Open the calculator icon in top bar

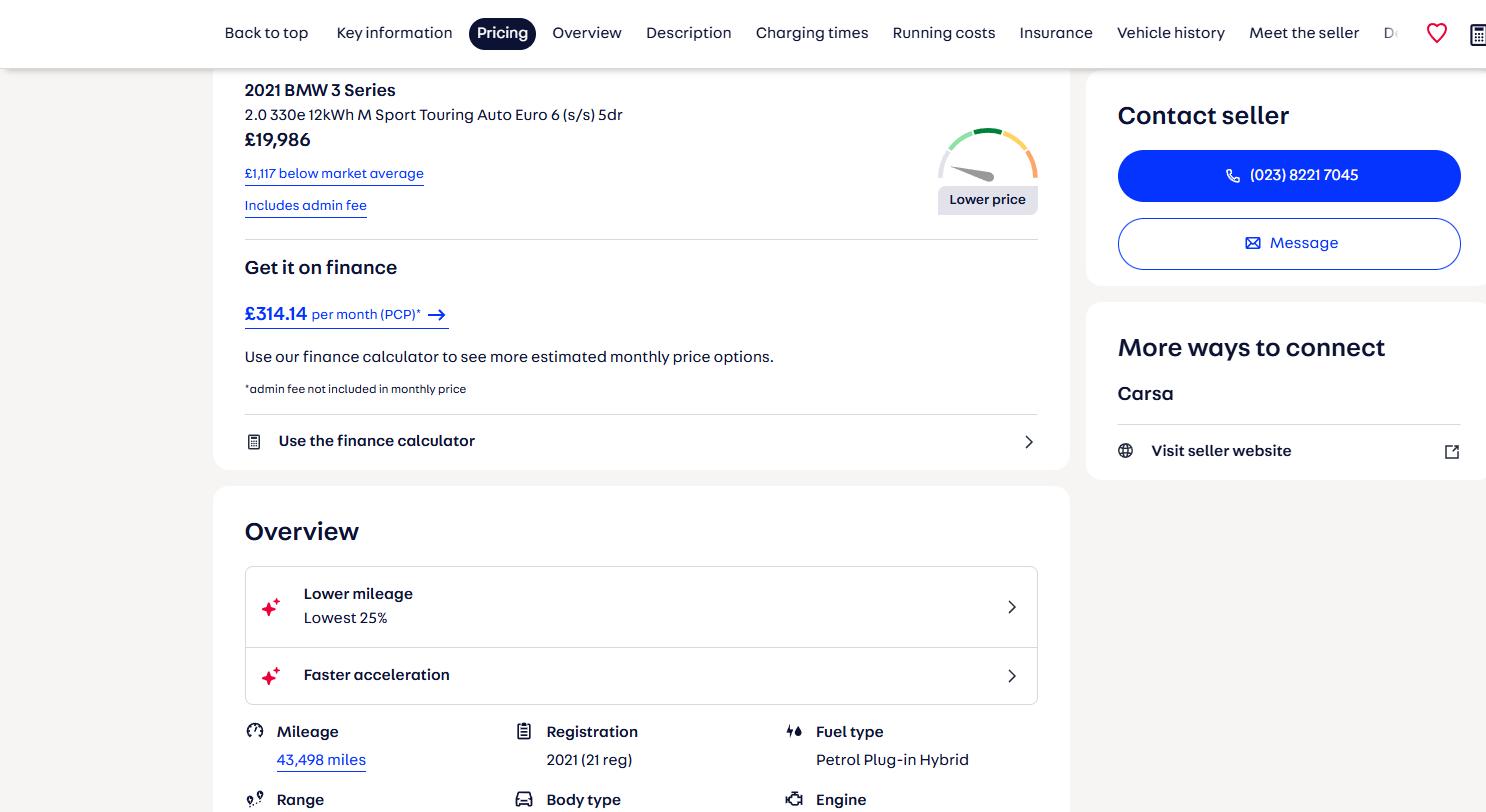click(1478, 34)
